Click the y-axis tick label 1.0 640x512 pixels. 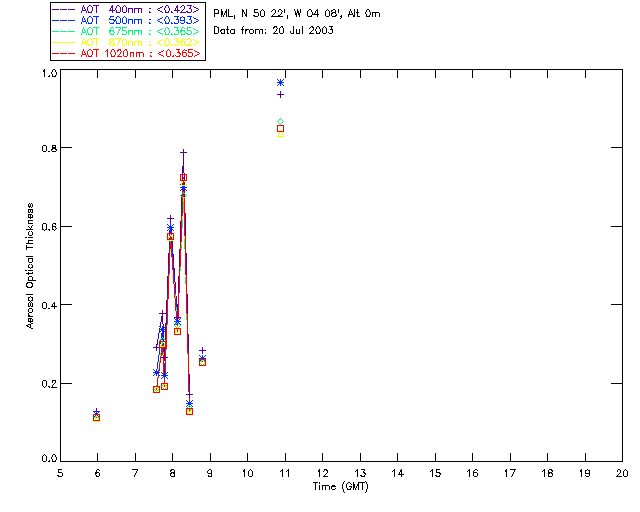click(x=49, y=73)
